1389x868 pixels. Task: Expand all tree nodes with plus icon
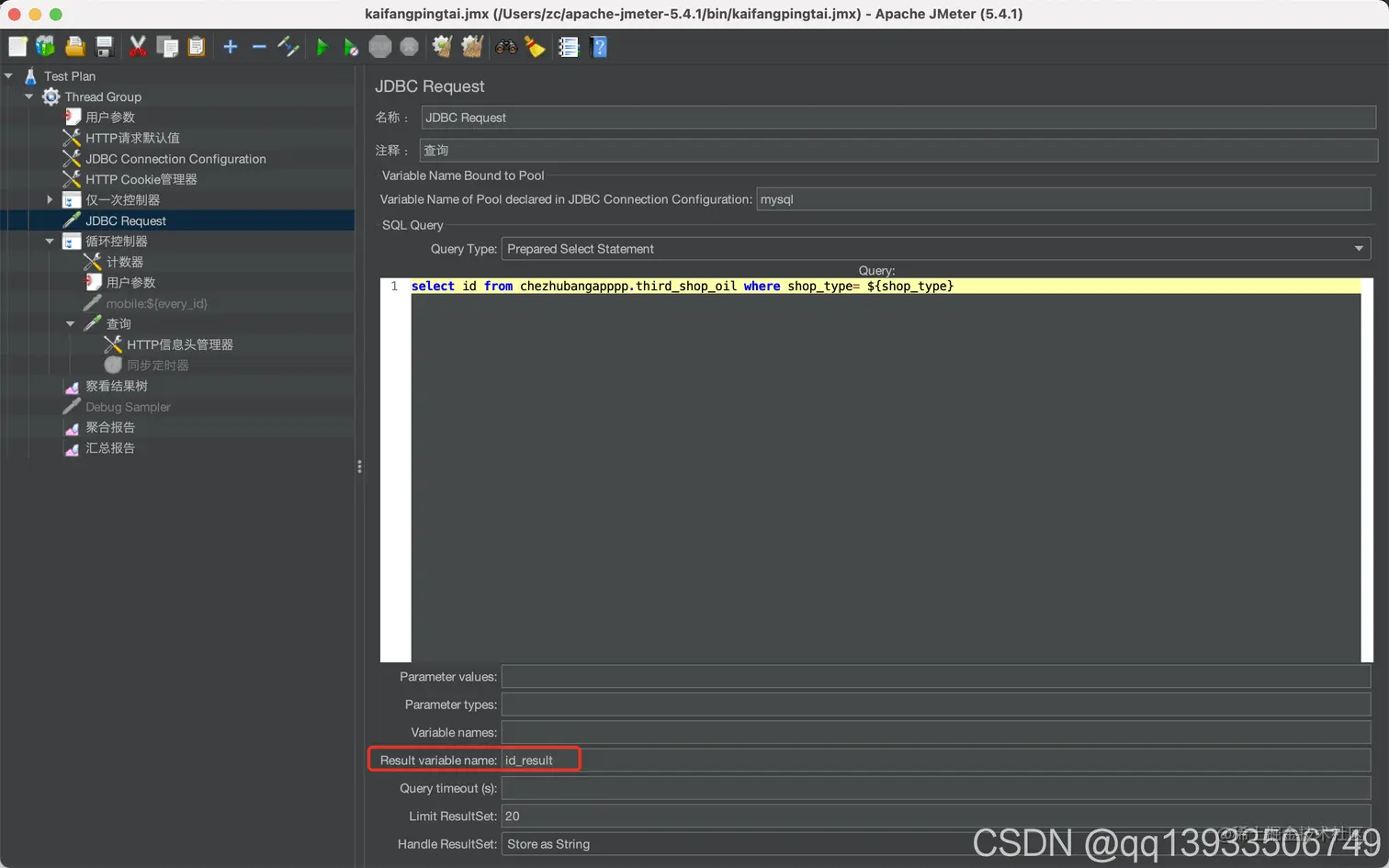[x=231, y=47]
